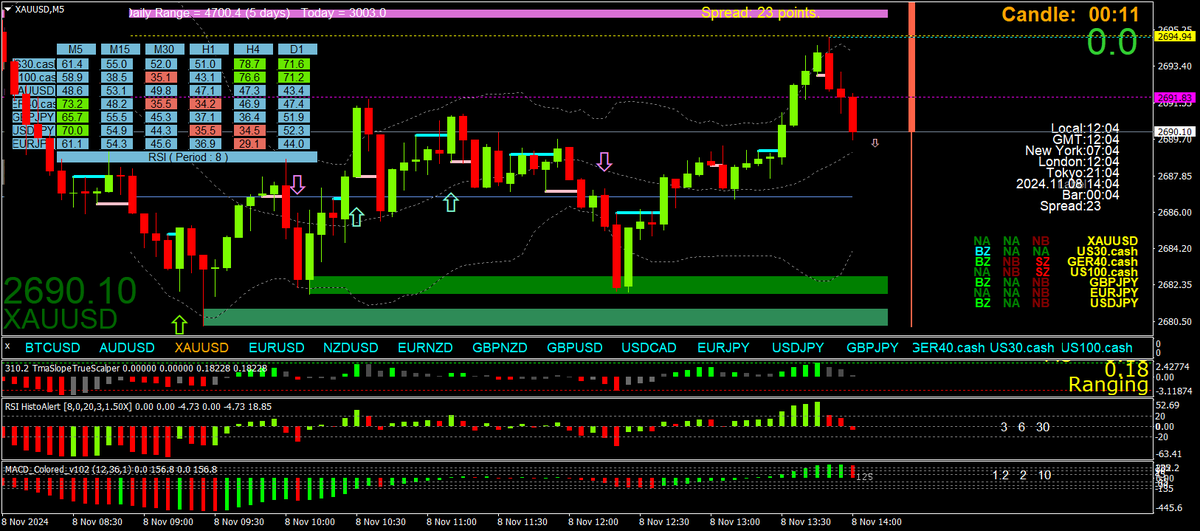Click the right pink down arrow near 12:00

click(605, 161)
